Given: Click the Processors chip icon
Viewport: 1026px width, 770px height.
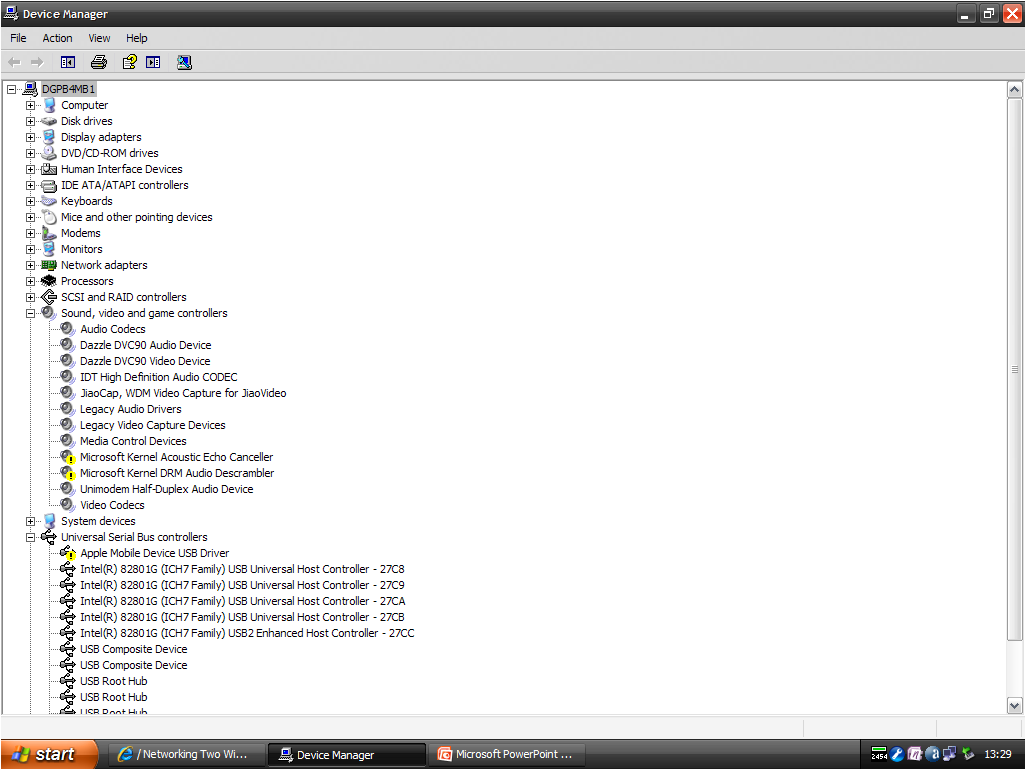Looking at the screenshot, I should pyautogui.click(x=49, y=281).
